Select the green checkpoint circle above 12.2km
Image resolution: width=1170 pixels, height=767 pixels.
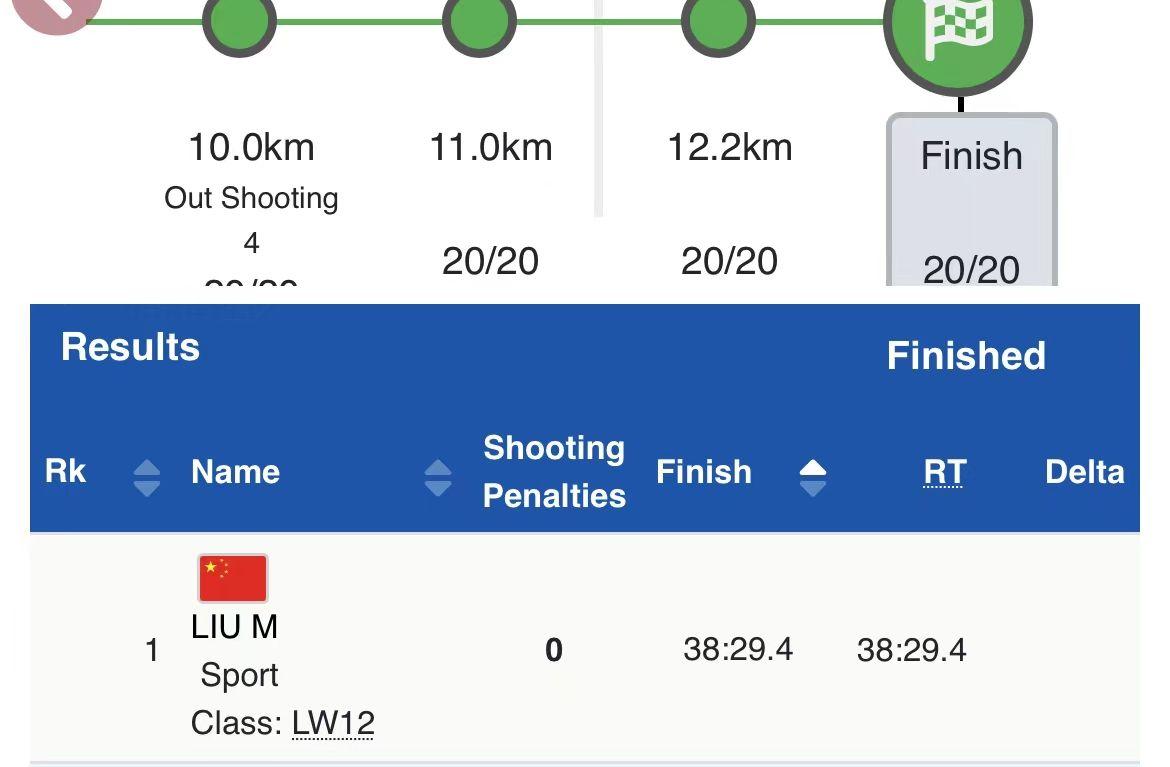click(718, 22)
